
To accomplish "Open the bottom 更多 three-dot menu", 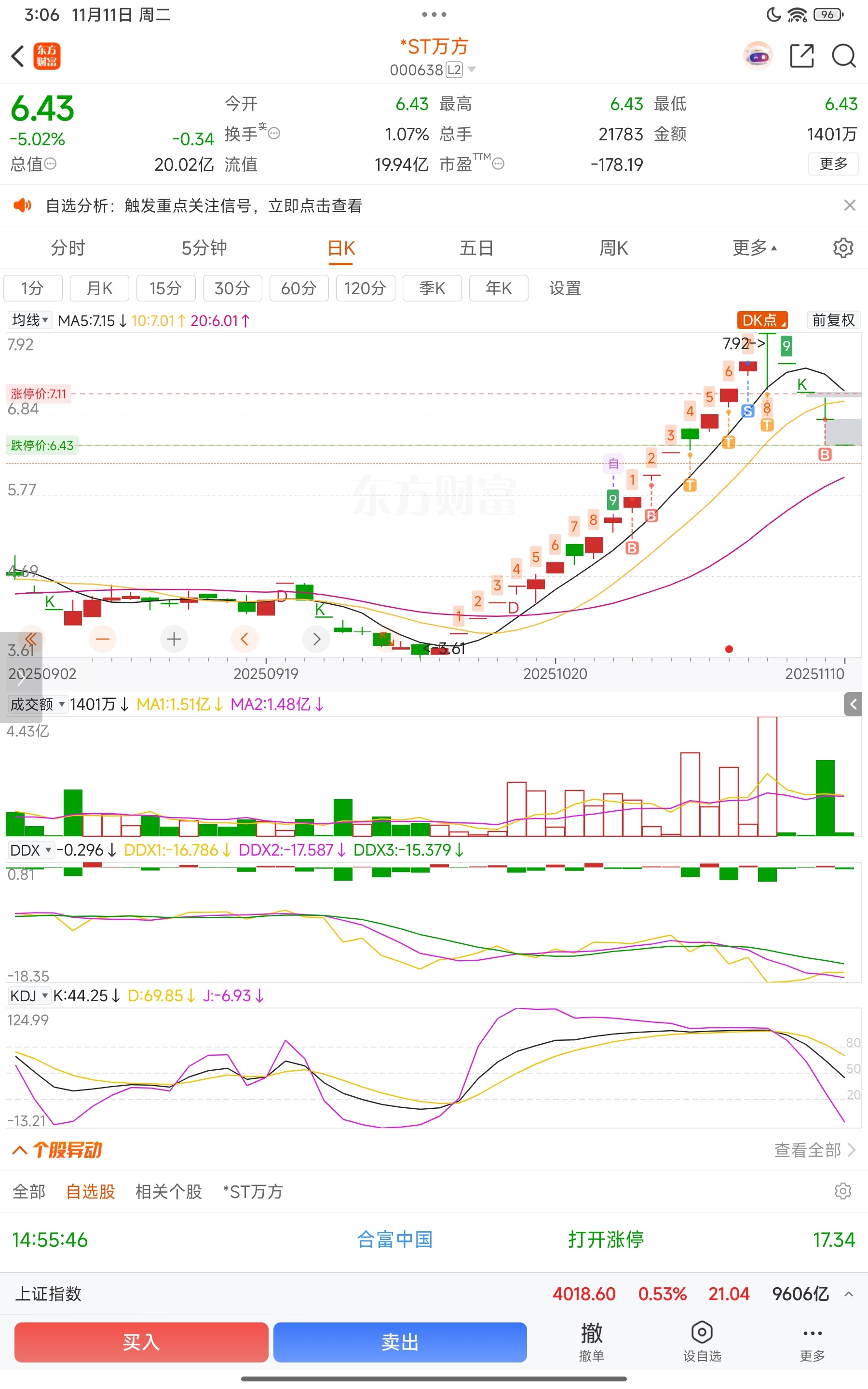I will click(813, 1342).
